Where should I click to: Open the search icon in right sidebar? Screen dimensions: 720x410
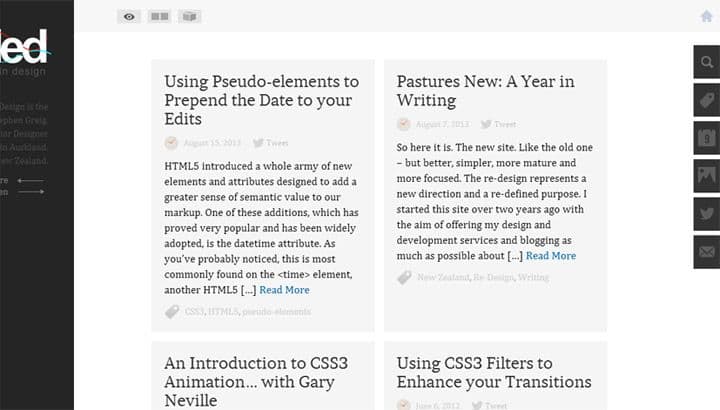pos(707,63)
